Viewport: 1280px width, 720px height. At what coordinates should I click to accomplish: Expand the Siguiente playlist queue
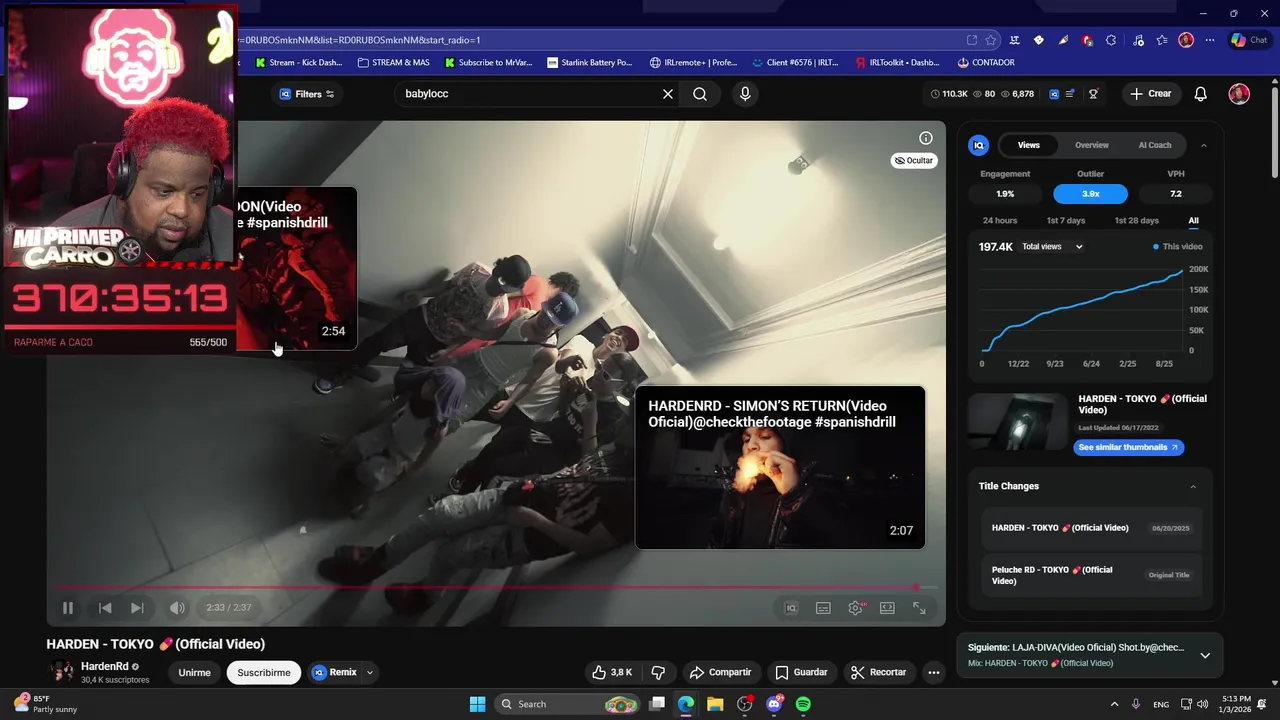pos(1205,655)
